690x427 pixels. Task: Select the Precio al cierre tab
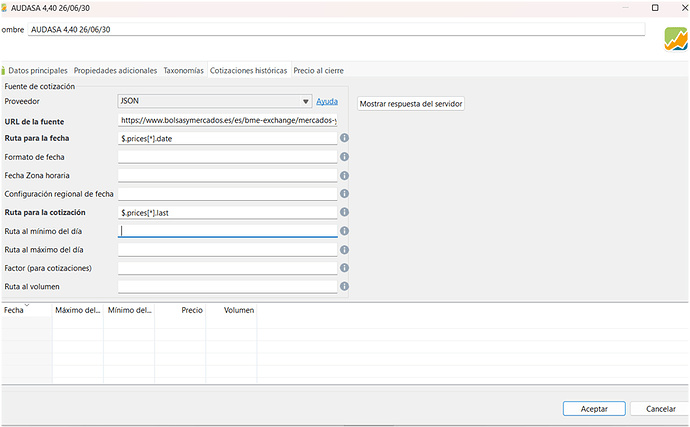tap(319, 70)
